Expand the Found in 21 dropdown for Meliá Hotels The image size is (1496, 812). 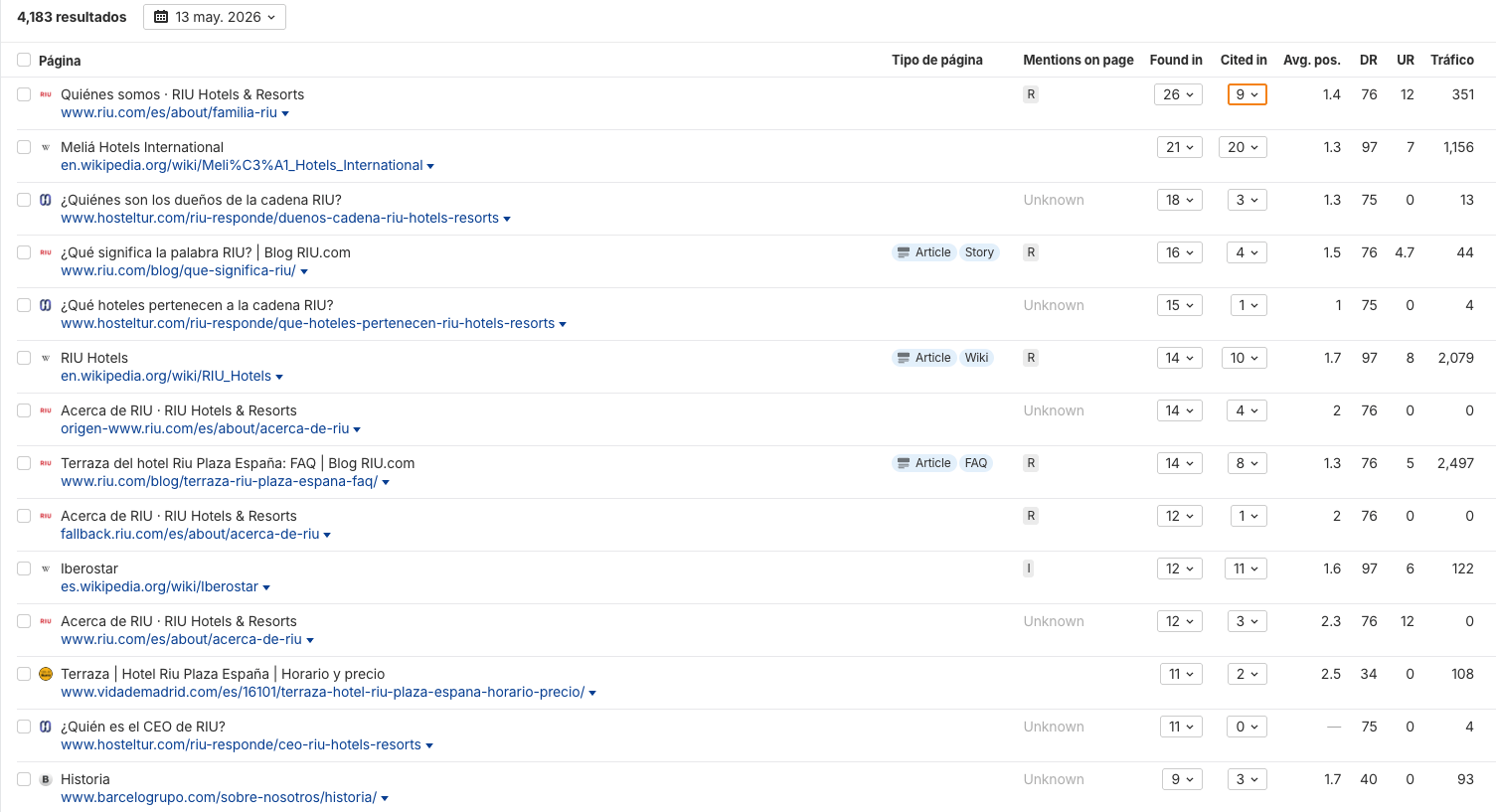[1180, 147]
